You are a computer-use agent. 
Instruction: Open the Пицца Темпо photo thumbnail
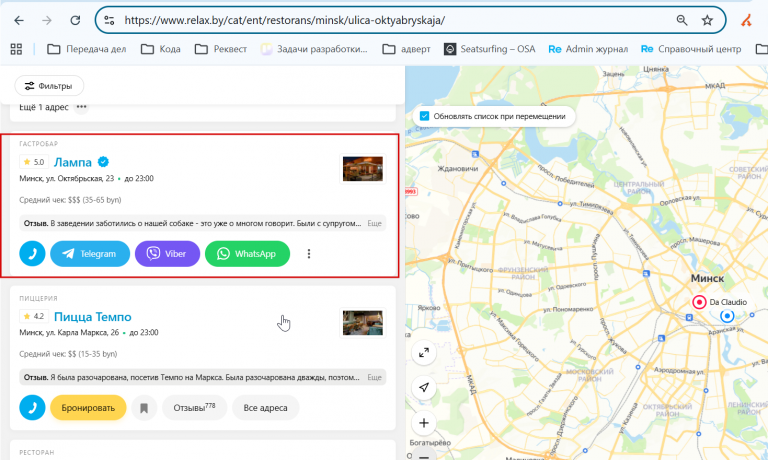click(362, 323)
